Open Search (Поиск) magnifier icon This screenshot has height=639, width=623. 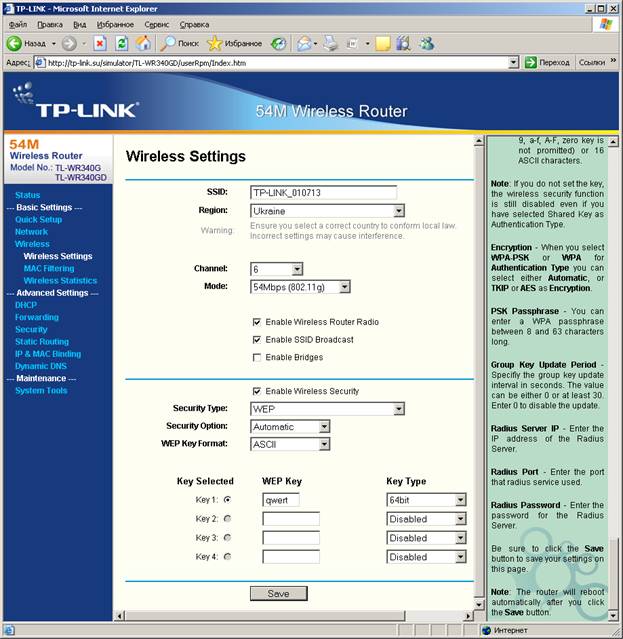(167, 43)
